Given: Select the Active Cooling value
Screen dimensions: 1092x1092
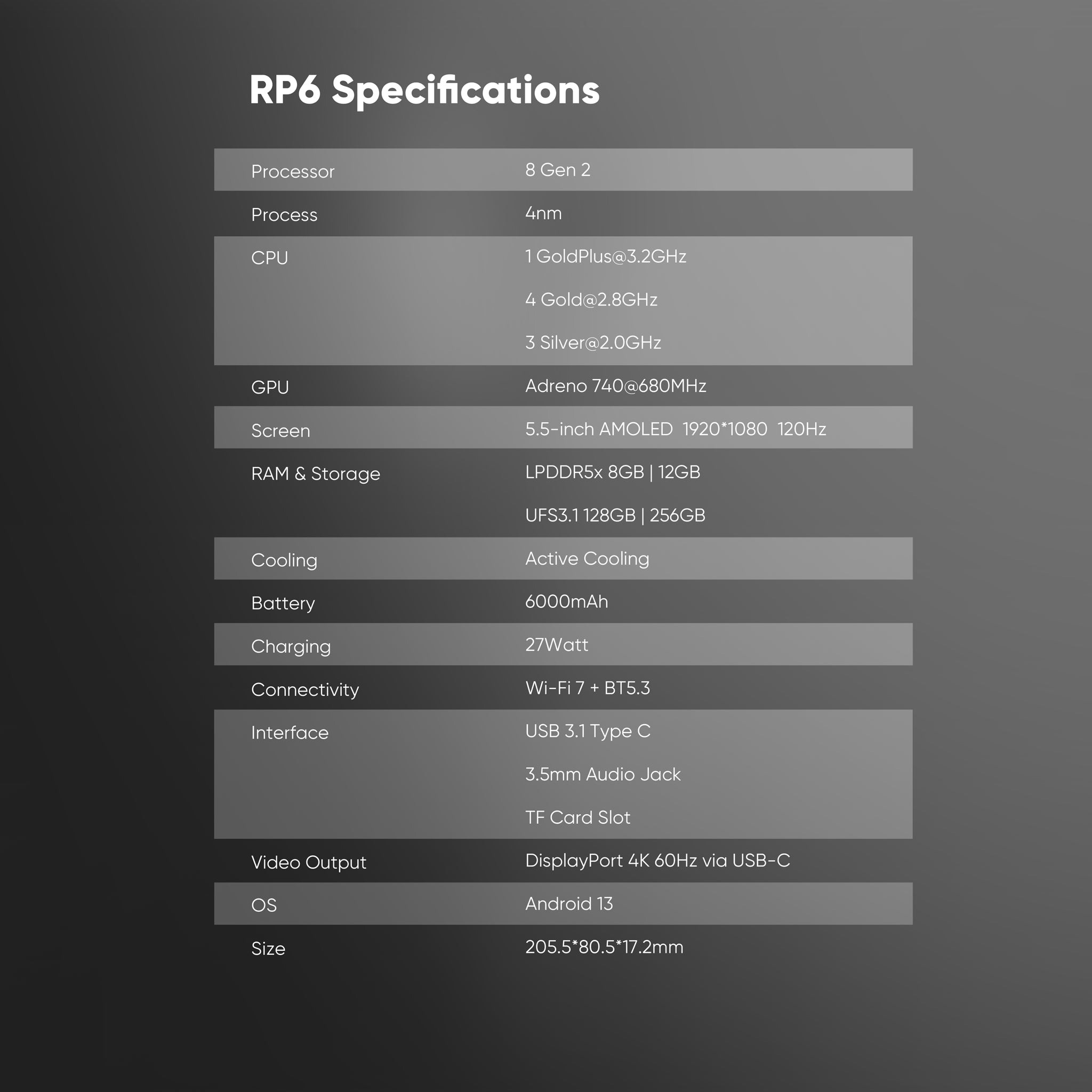Looking at the screenshot, I should point(587,558).
